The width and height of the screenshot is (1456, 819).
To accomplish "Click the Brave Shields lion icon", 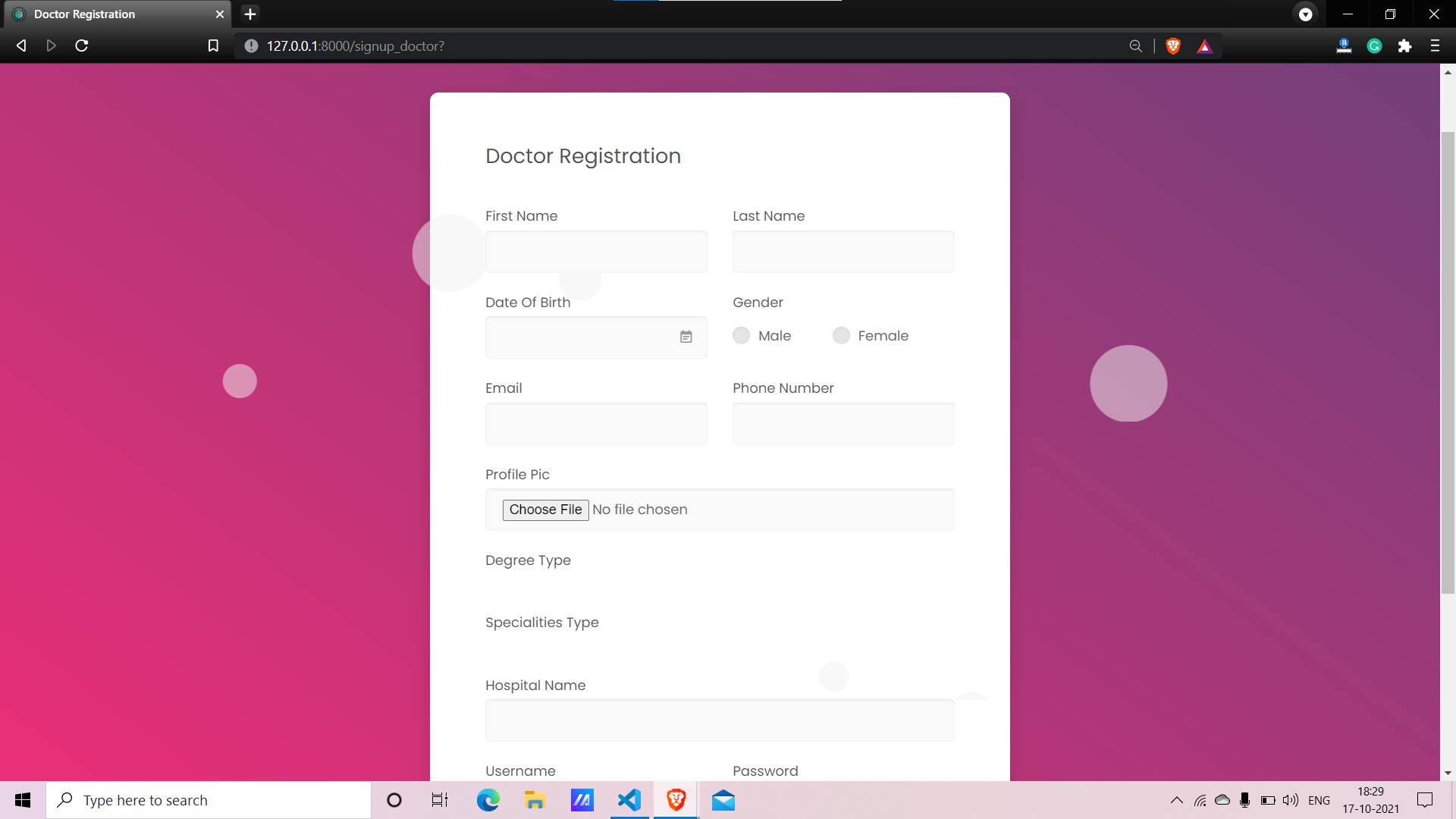I will click(x=1173, y=46).
